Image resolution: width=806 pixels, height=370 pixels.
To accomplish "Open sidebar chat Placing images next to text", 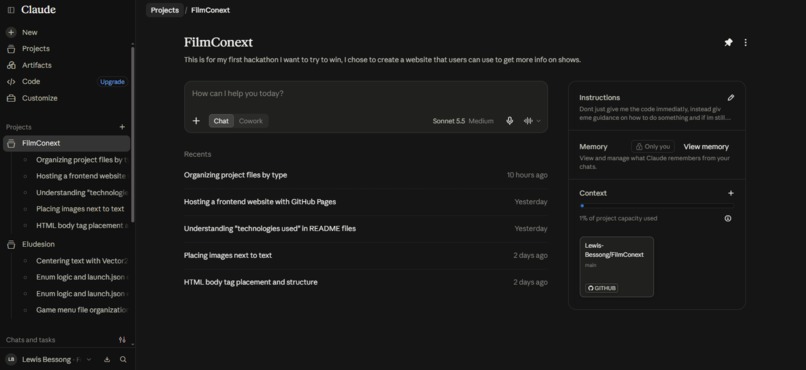I will pos(80,209).
